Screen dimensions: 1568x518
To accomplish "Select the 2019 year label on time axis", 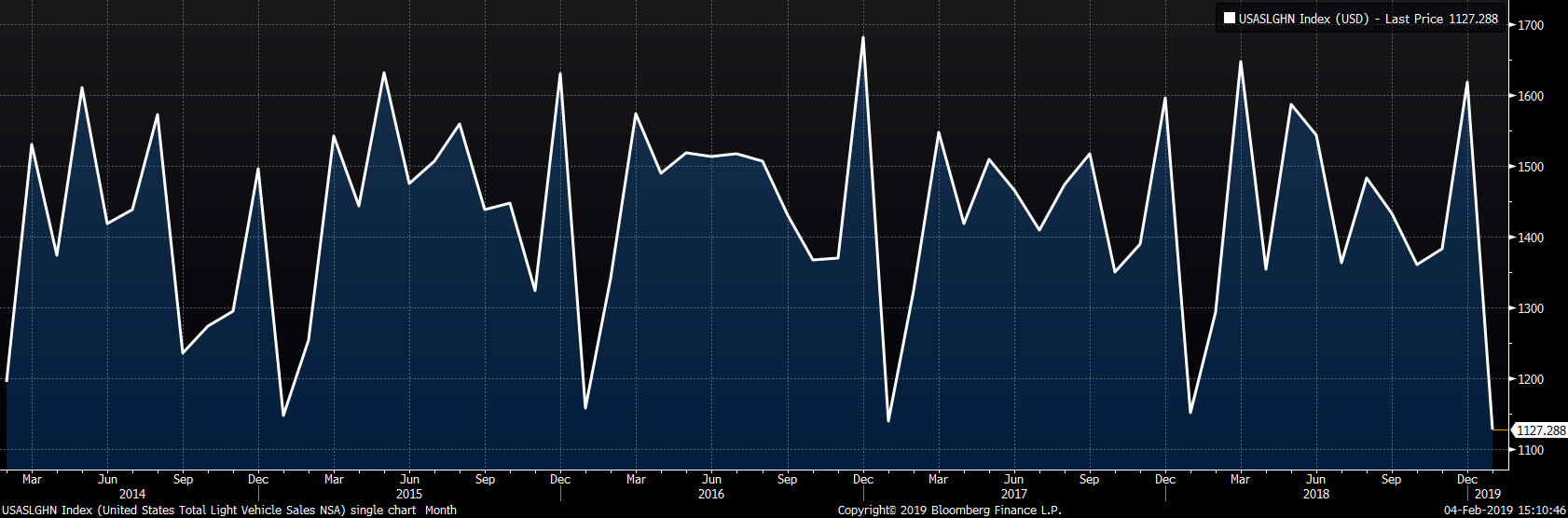I will (1488, 494).
